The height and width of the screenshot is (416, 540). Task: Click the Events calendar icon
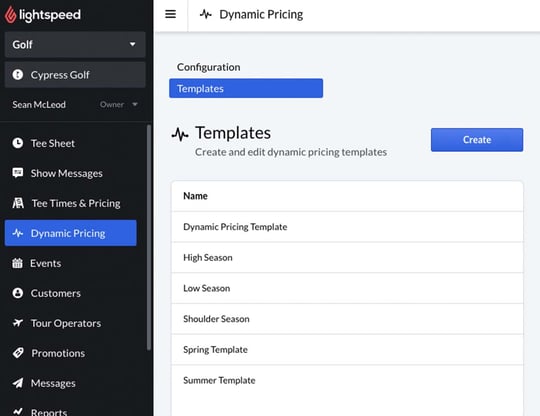(x=17, y=263)
